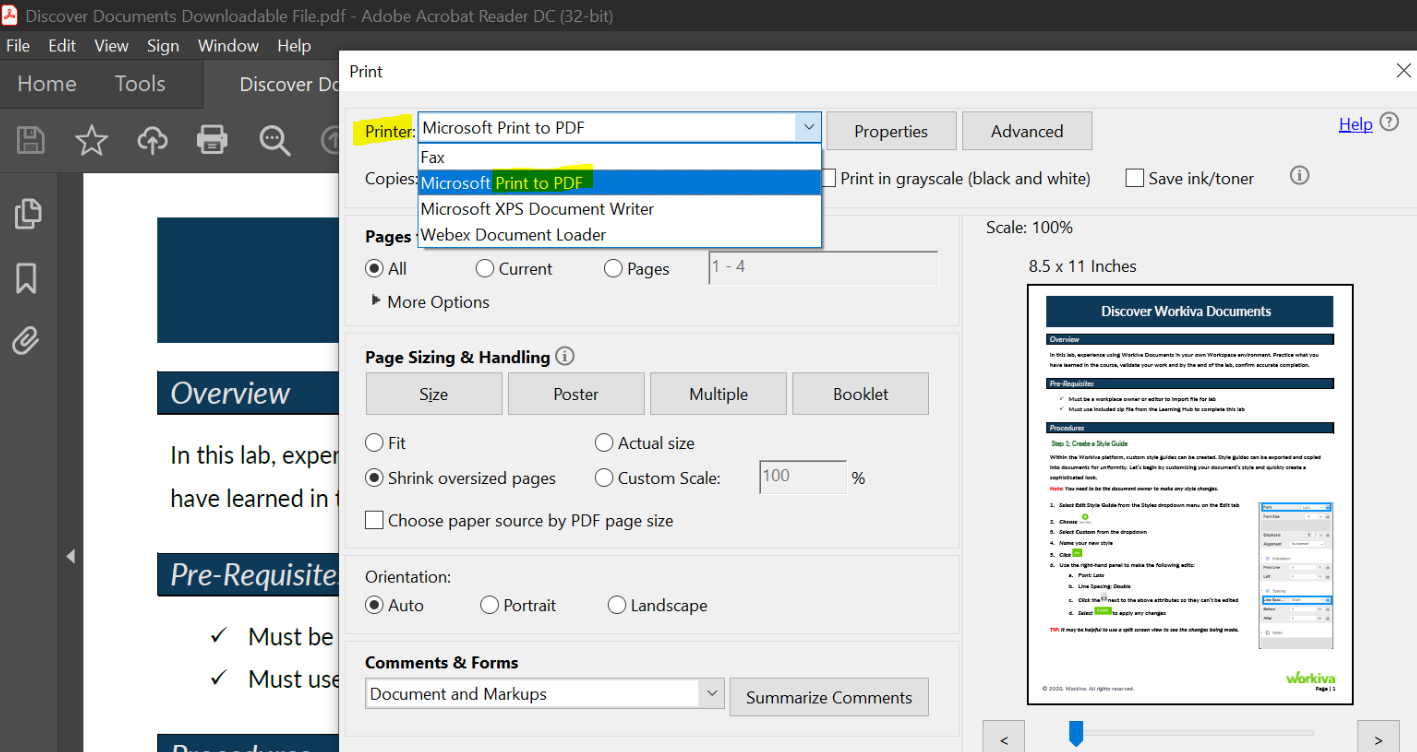The height and width of the screenshot is (752, 1417).
Task: Open the attachments paperclip icon
Action: point(26,342)
